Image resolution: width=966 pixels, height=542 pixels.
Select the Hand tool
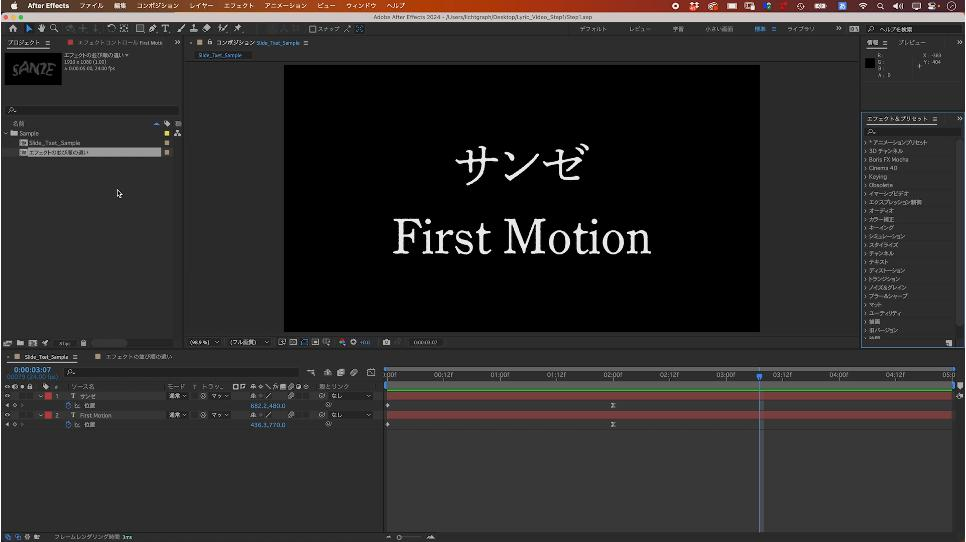point(41,28)
